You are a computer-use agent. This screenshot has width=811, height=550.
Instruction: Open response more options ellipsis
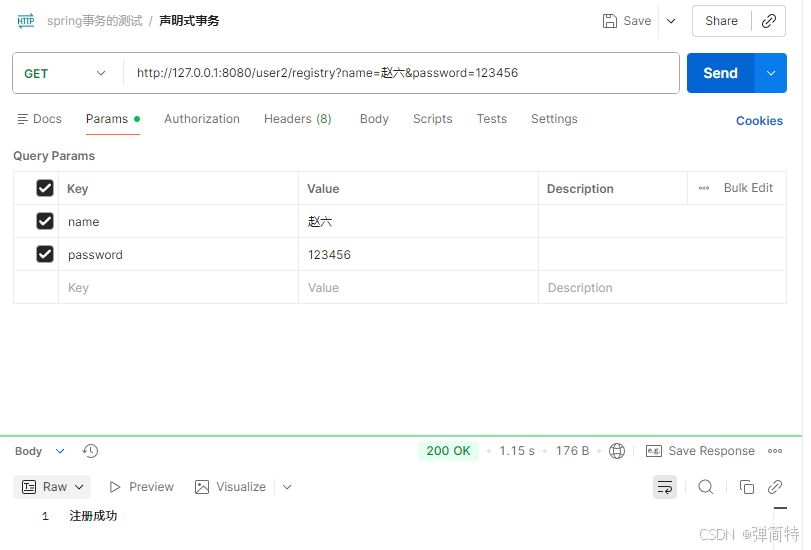coord(775,451)
